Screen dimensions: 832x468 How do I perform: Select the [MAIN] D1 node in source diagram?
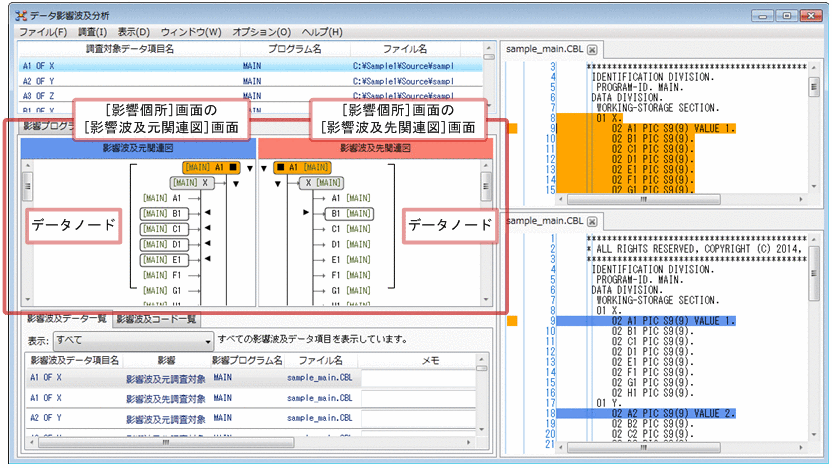[163, 244]
